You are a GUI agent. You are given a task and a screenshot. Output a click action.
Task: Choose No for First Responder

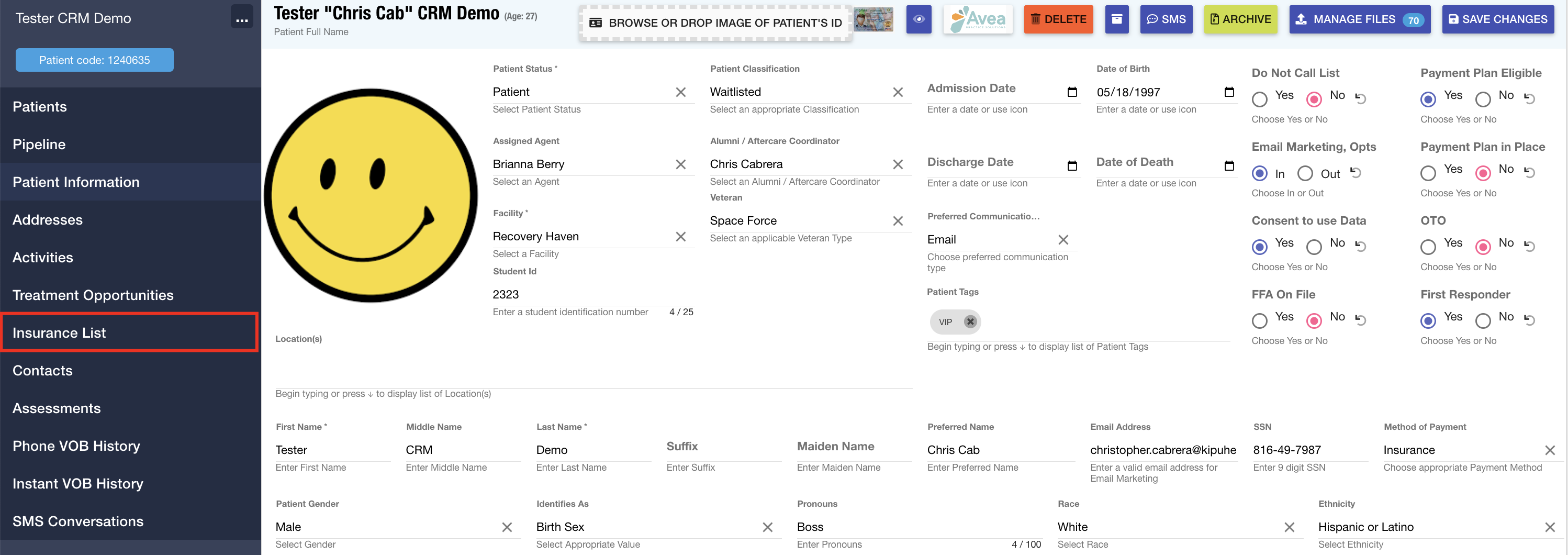(1483, 320)
